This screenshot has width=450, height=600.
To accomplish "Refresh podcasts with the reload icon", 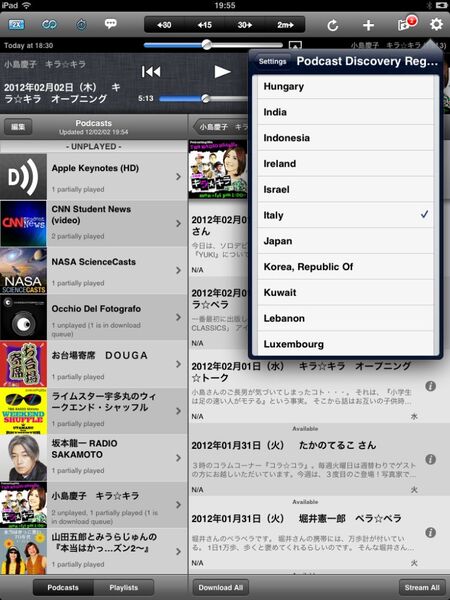I will point(333,25).
